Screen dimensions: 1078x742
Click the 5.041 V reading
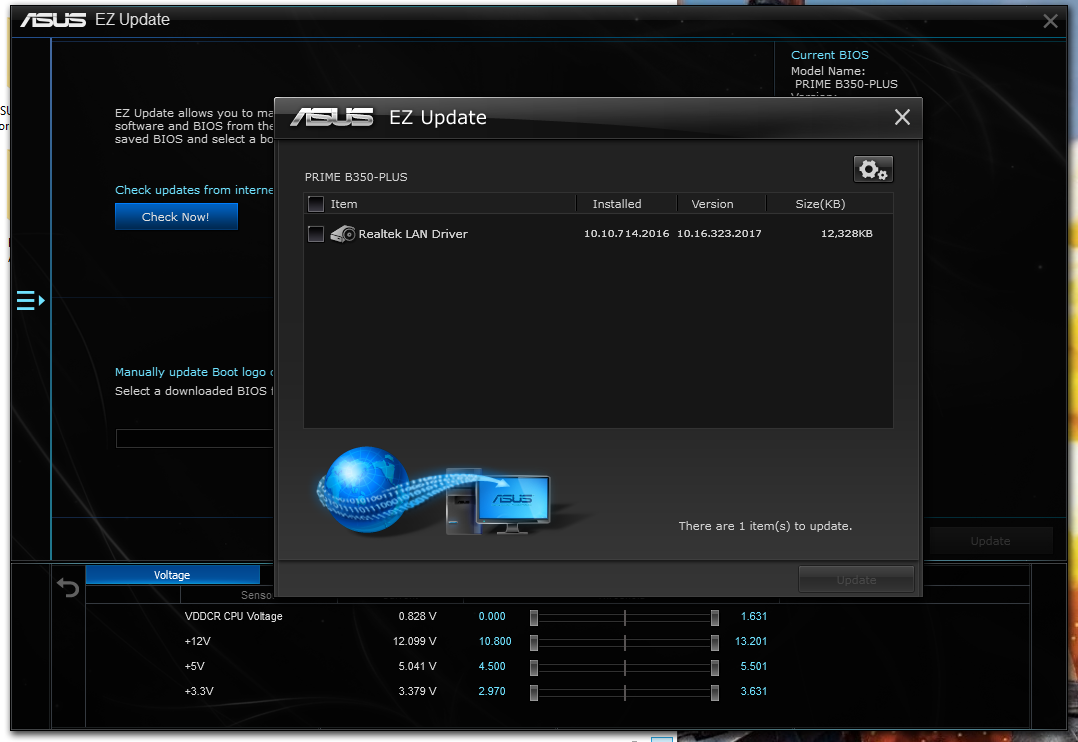coord(417,666)
